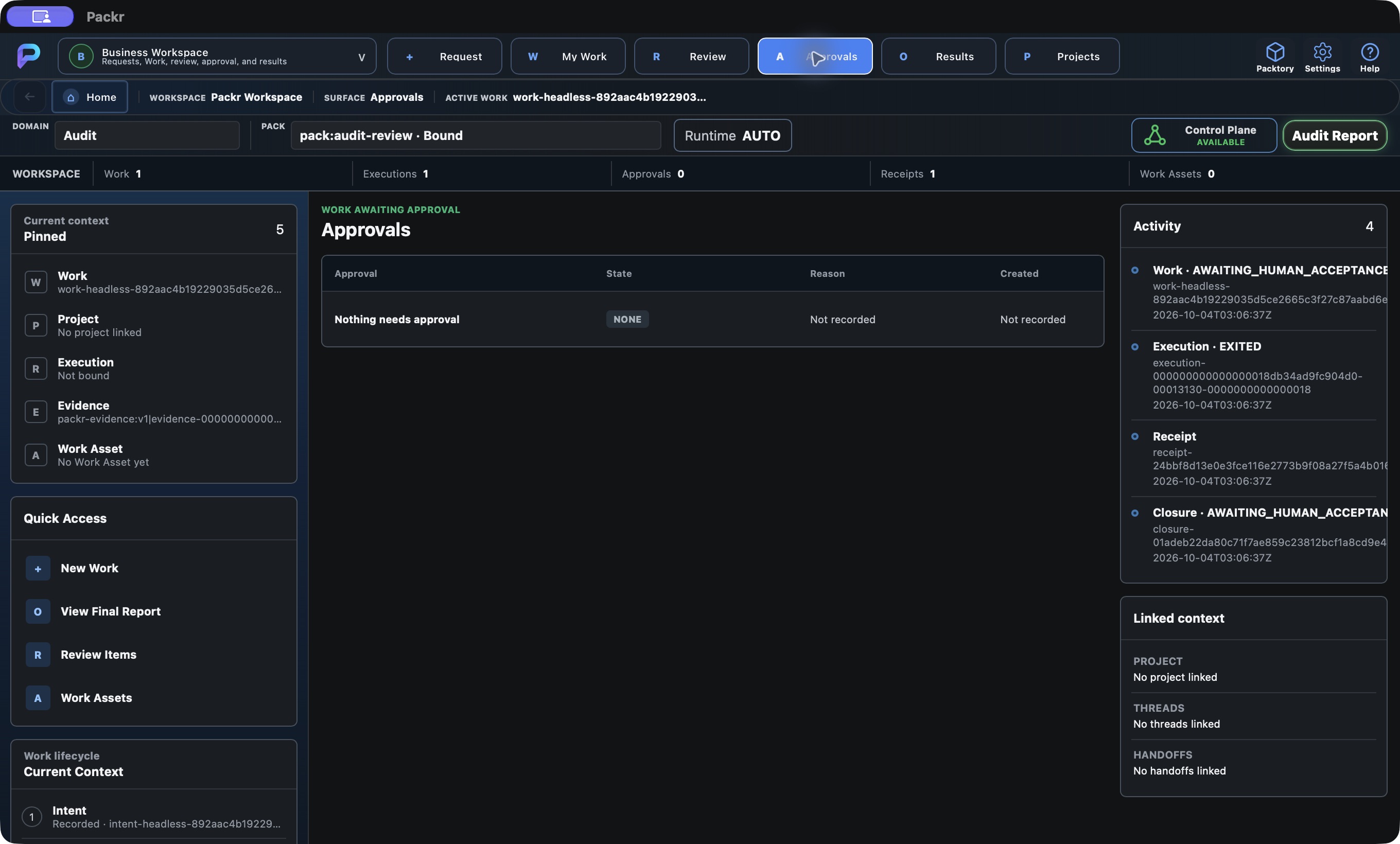1400x844 pixels.
Task: Open the Results tab
Action: [939, 56]
